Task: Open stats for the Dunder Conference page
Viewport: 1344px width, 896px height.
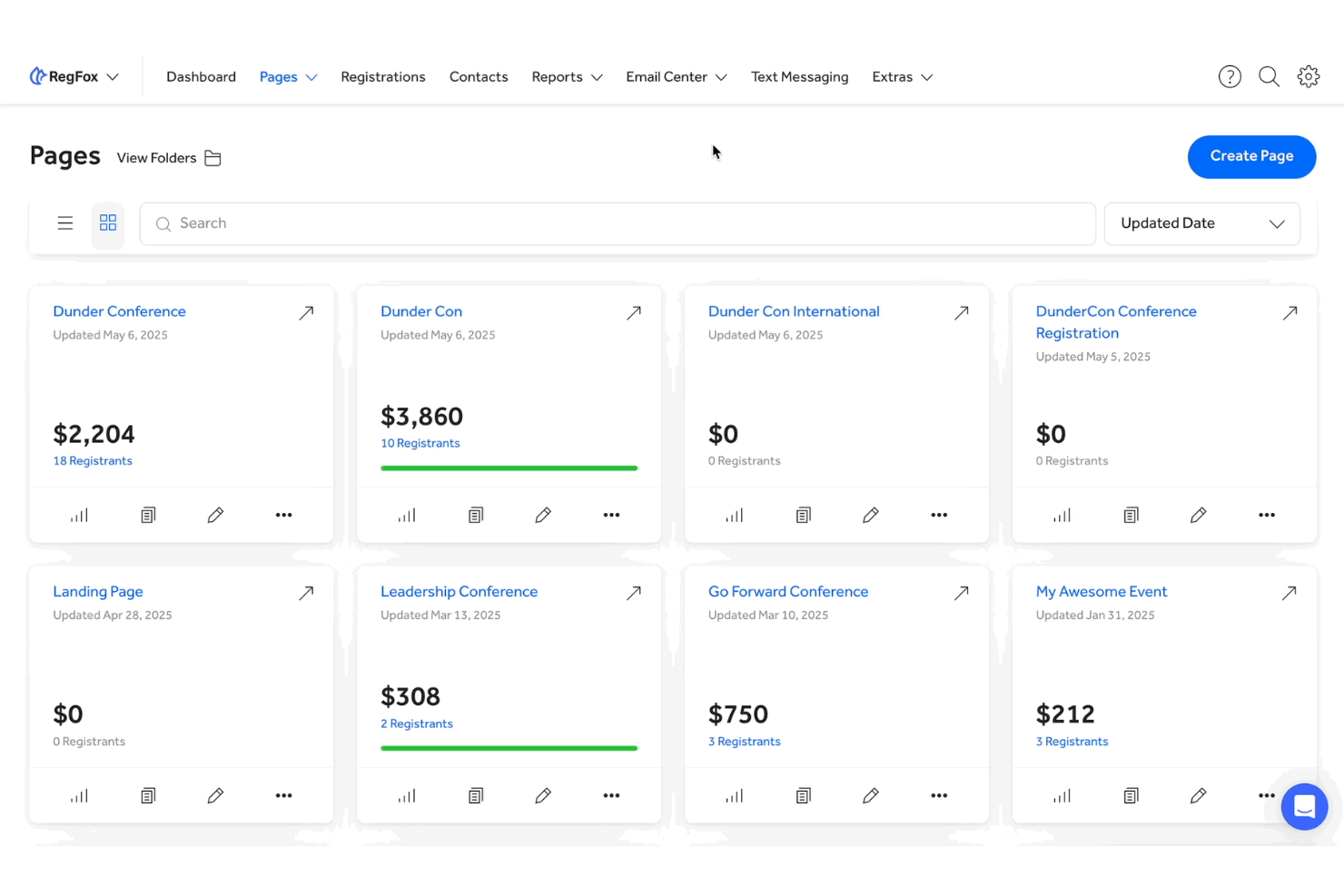Action: point(79,515)
